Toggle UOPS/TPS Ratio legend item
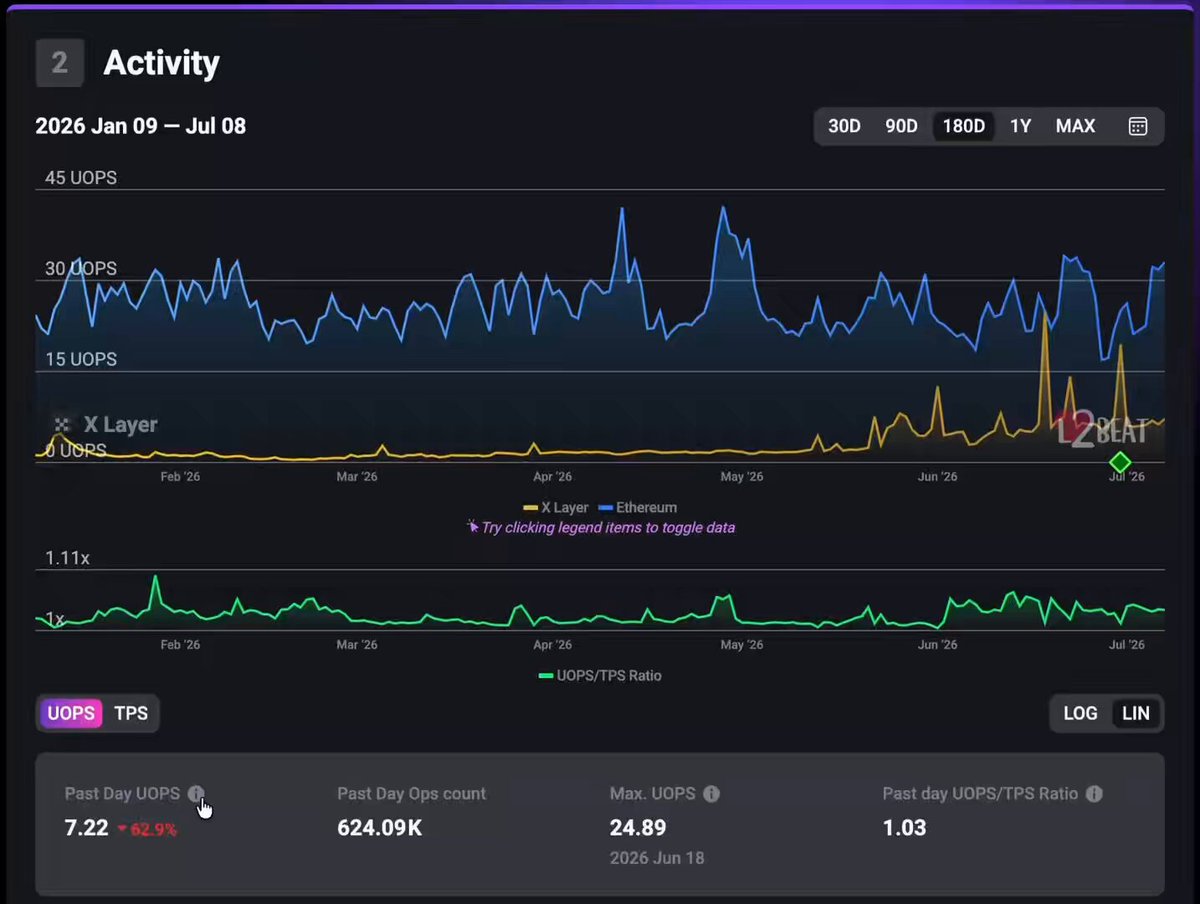 [600, 675]
